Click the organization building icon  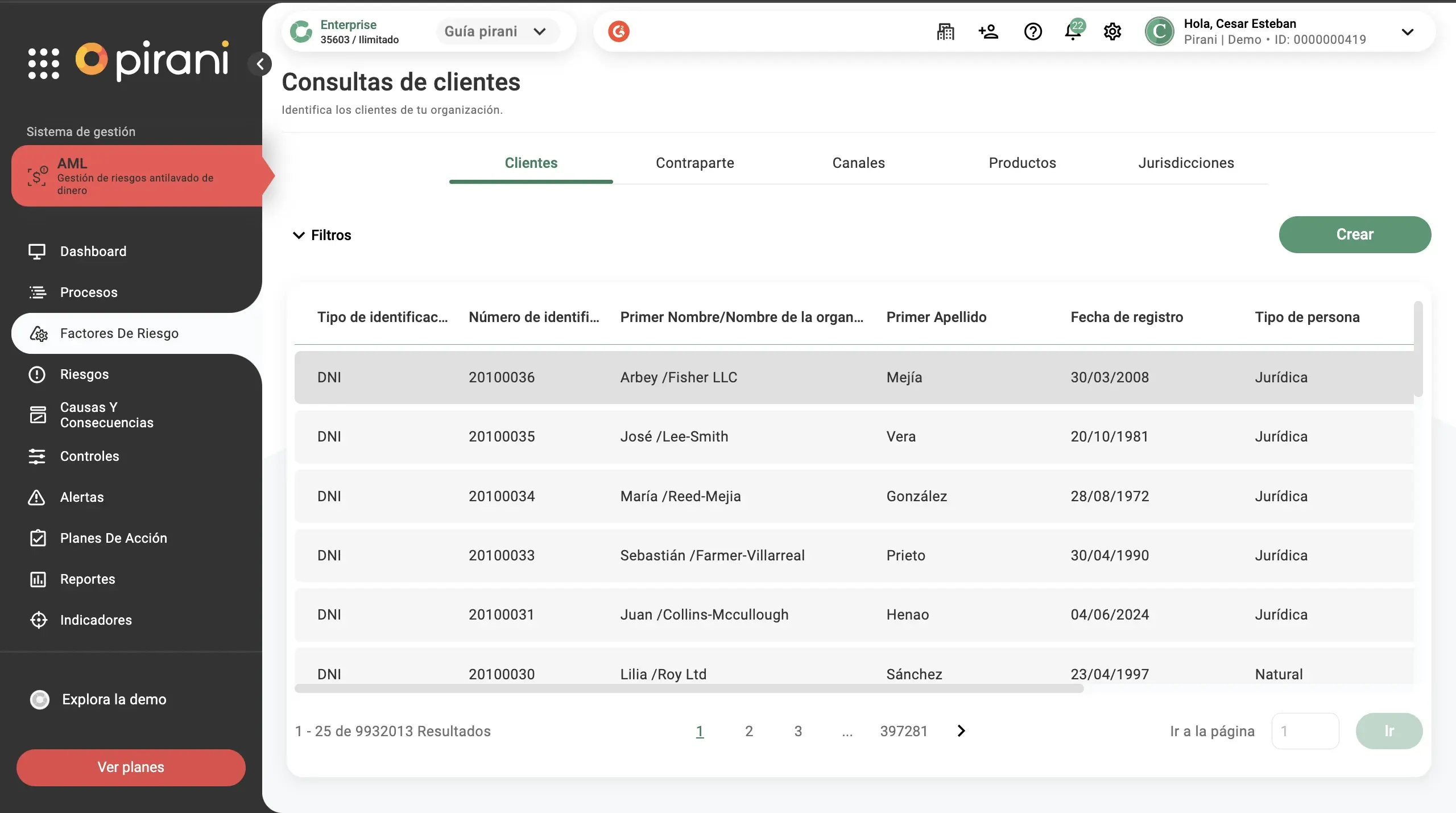tap(945, 32)
